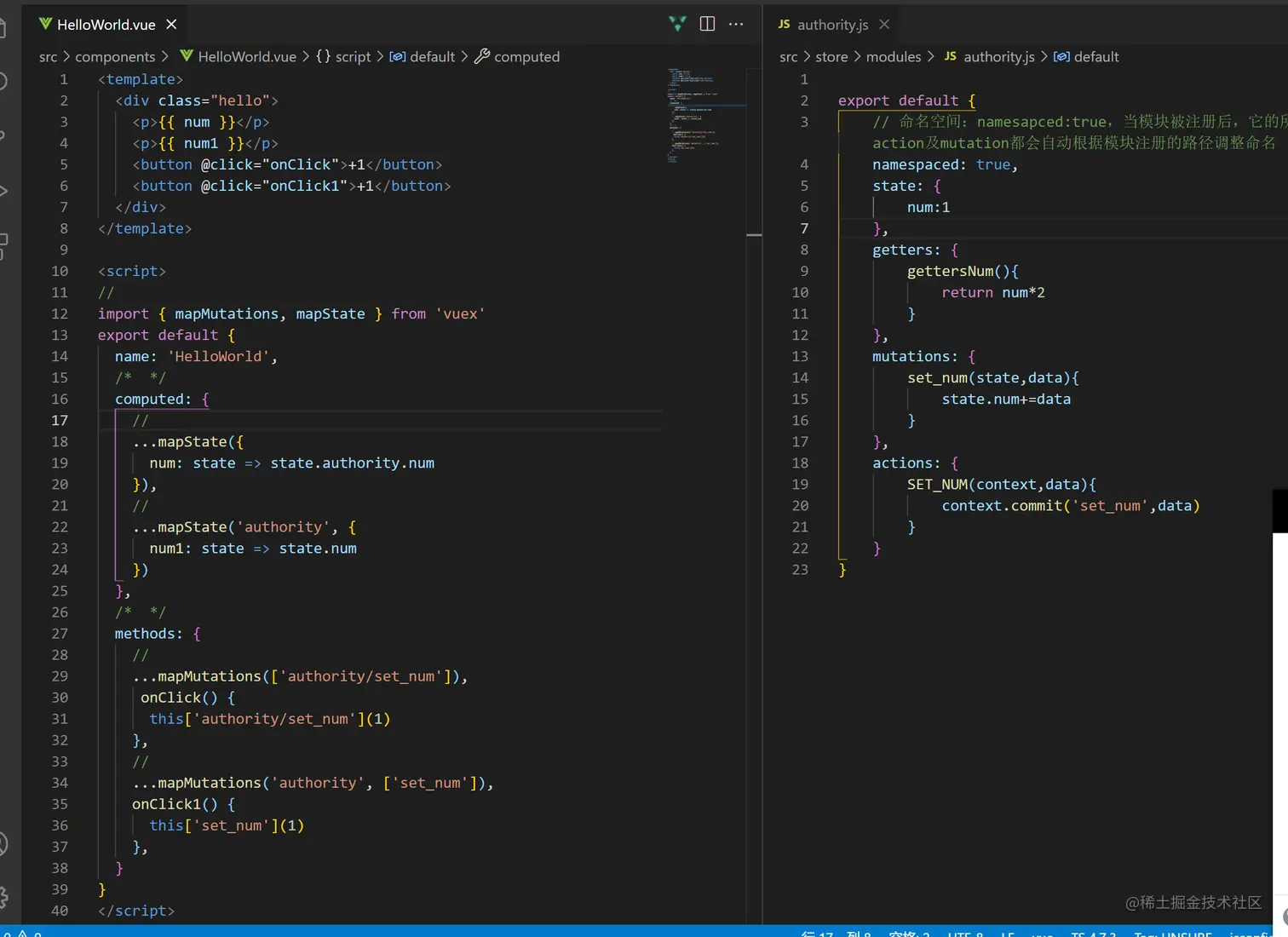This screenshot has height=937, width=1288.
Task: Click "return num*2" in authority.js
Action: 993,292
